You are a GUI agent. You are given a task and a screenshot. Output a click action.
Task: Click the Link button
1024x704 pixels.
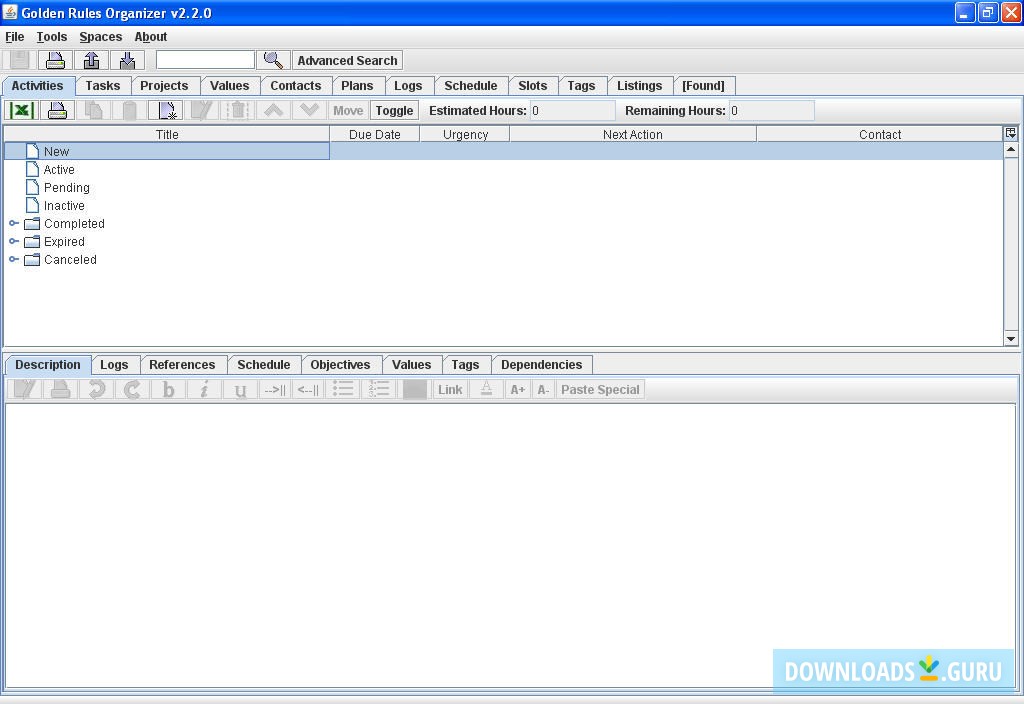coord(450,389)
